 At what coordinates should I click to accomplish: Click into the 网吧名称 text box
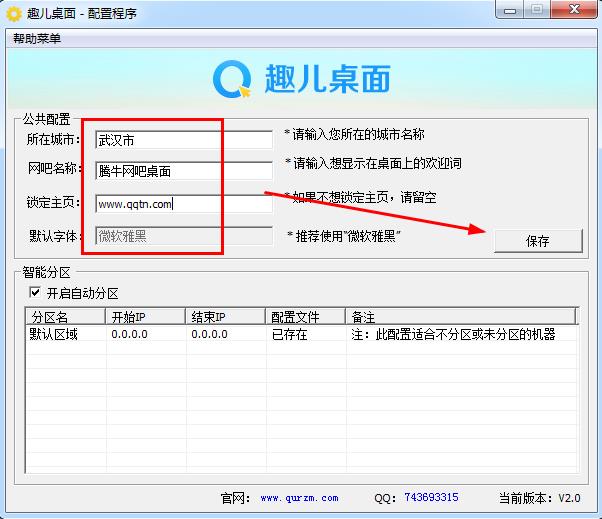(183, 171)
